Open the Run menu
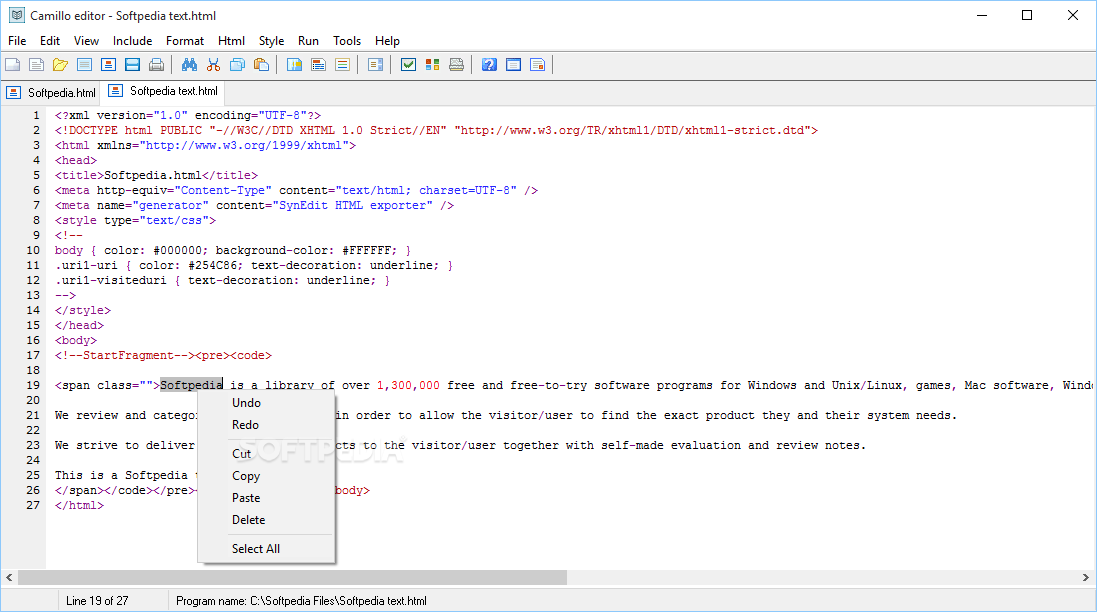The image size is (1097, 612). point(308,41)
